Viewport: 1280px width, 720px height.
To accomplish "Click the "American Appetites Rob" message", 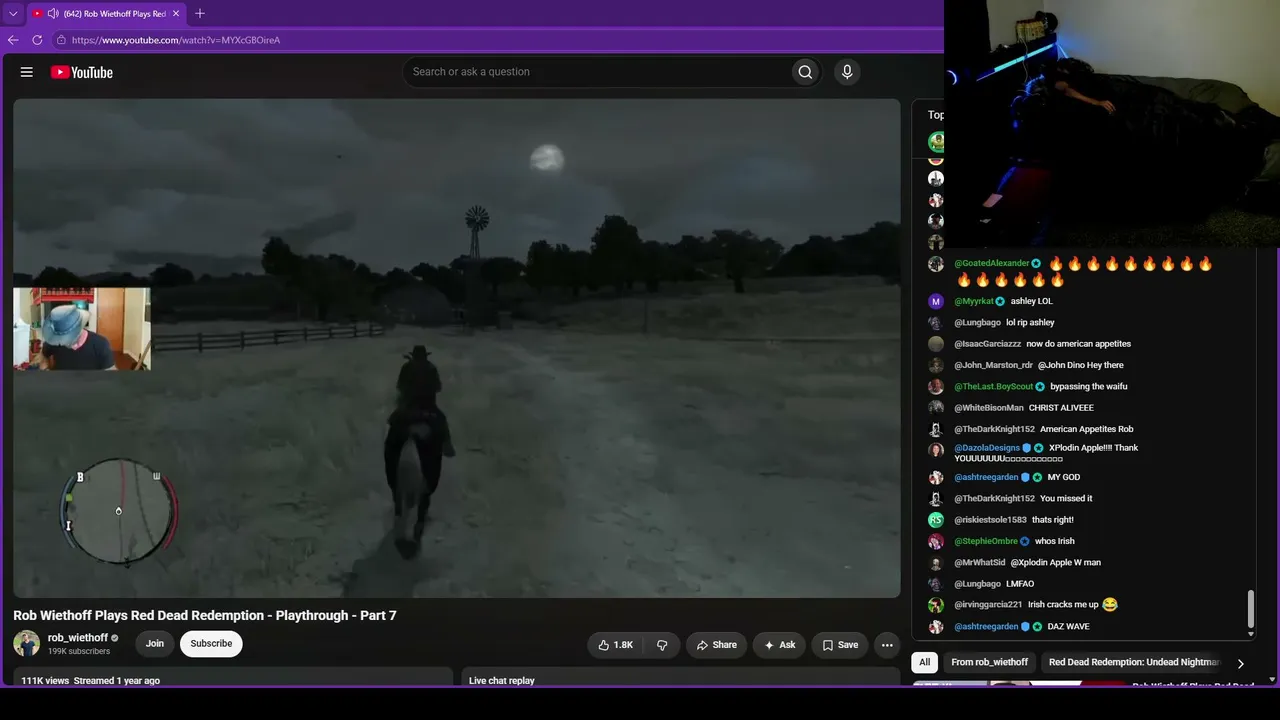I will click(x=1087, y=430).
